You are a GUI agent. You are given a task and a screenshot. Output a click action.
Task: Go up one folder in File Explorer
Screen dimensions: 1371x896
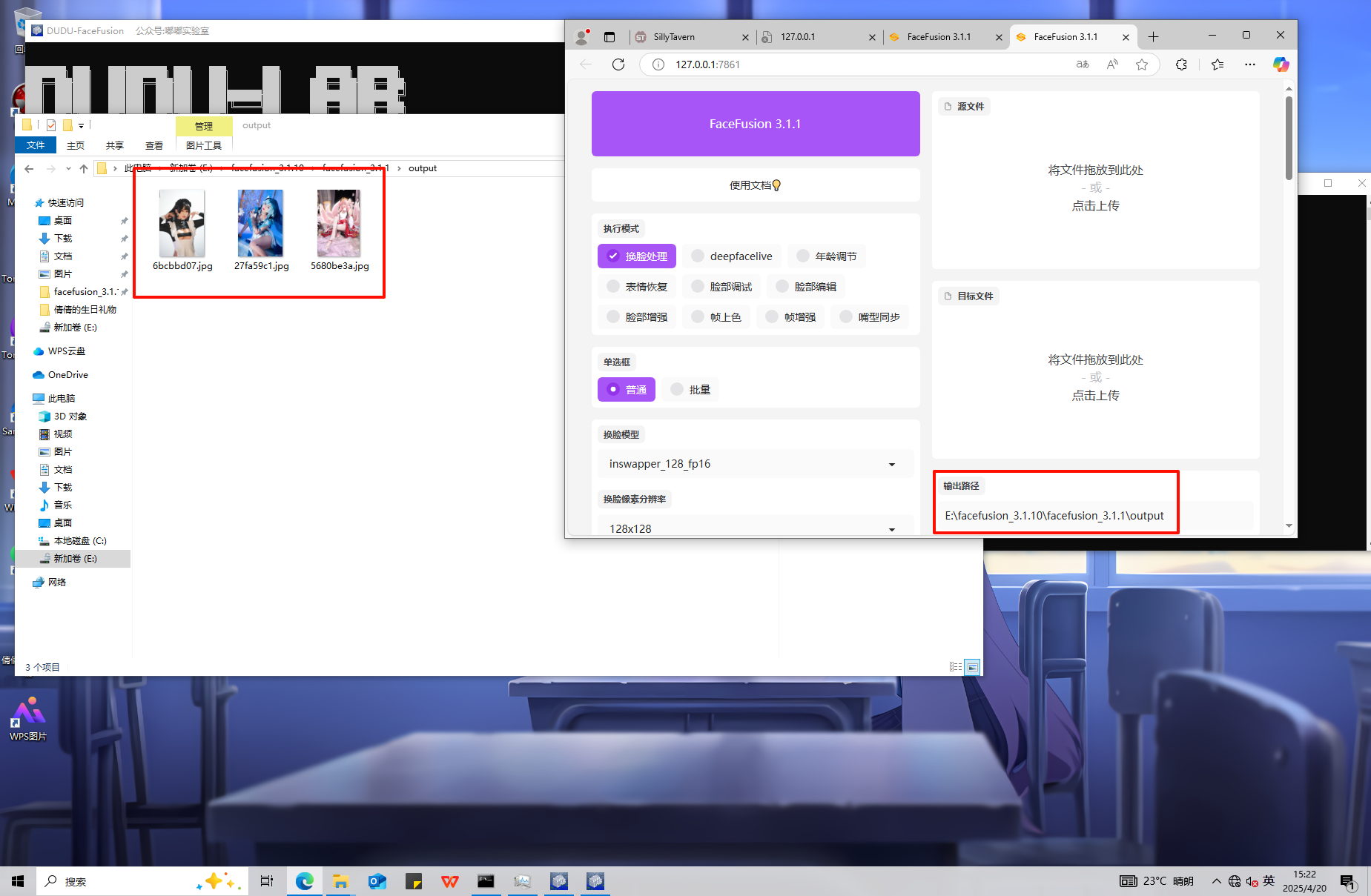pyautogui.click(x=84, y=168)
